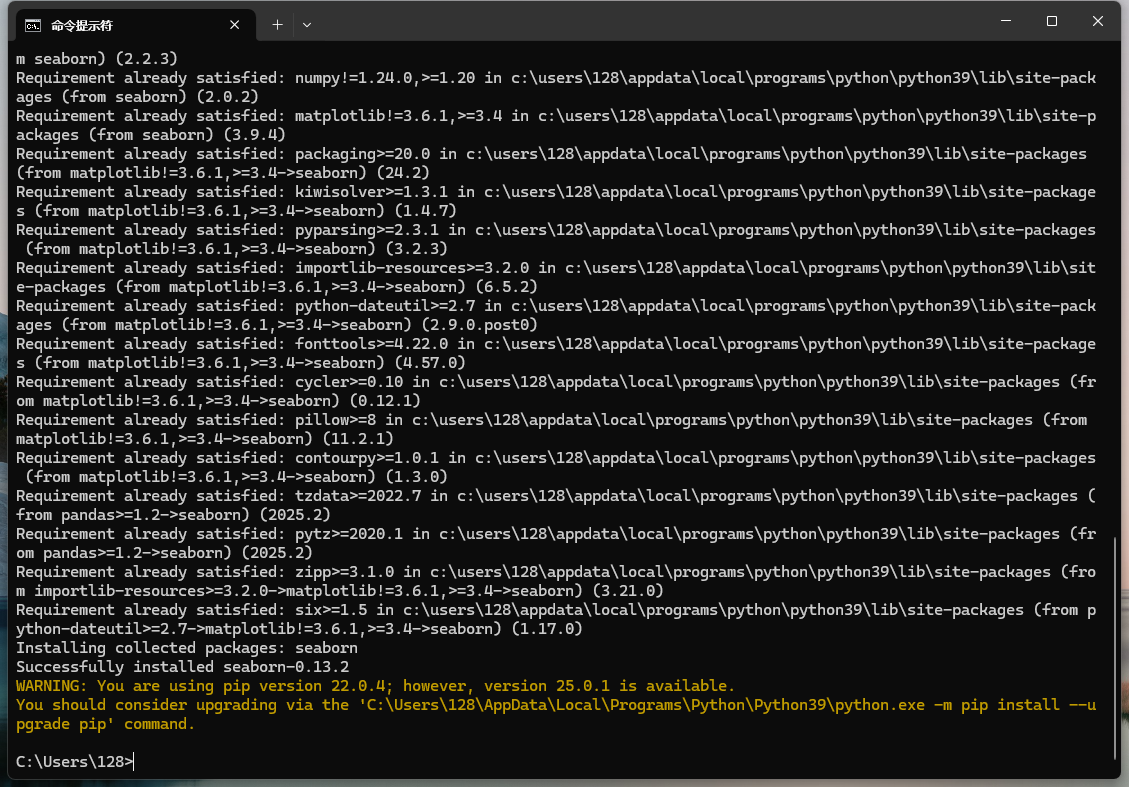Expand the new tab profile dropdown

click(307, 25)
